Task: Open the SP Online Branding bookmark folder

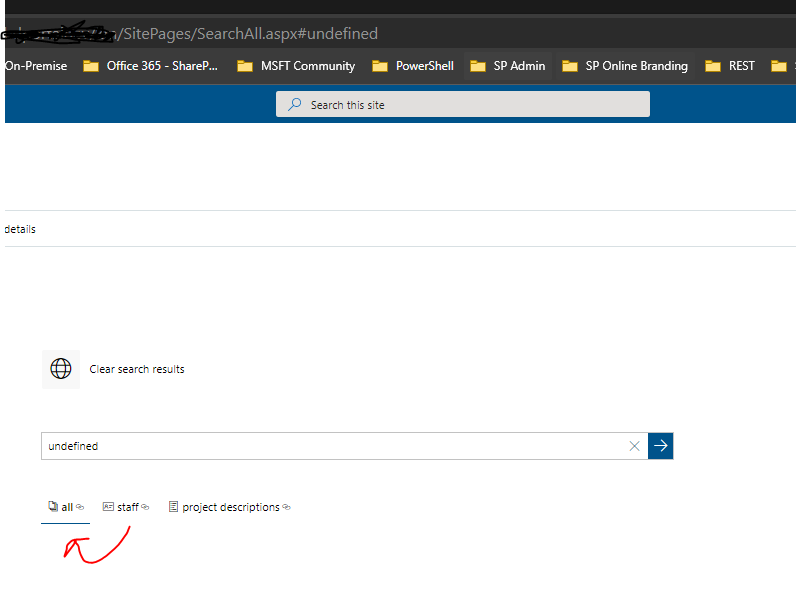Action: coord(625,66)
